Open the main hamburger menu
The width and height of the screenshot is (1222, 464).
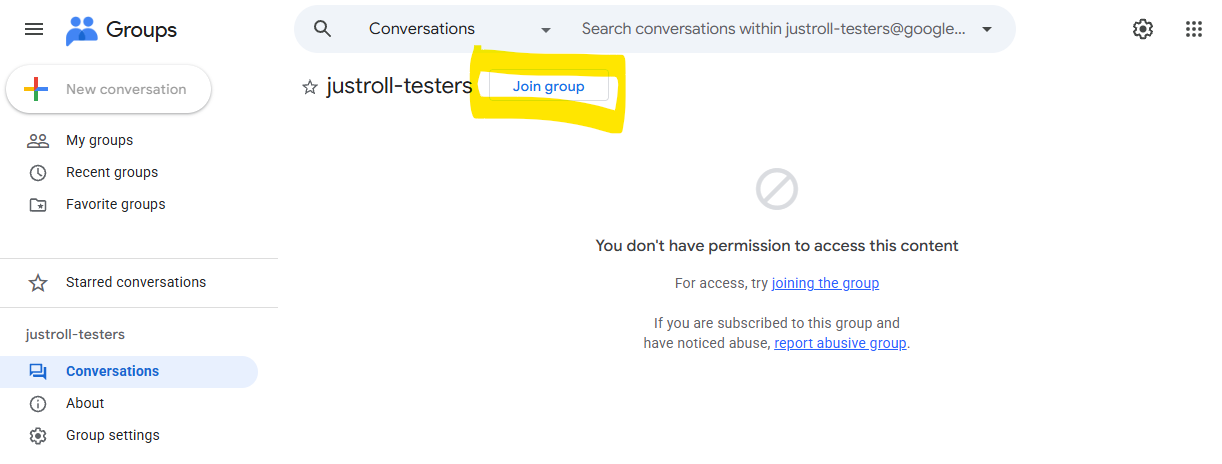click(34, 29)
